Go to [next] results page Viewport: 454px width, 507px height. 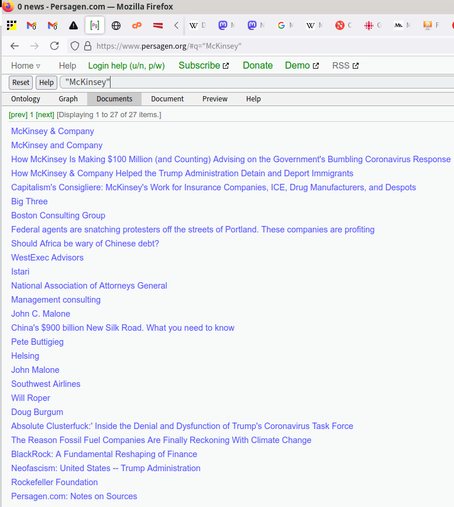(x=45, y=115)
